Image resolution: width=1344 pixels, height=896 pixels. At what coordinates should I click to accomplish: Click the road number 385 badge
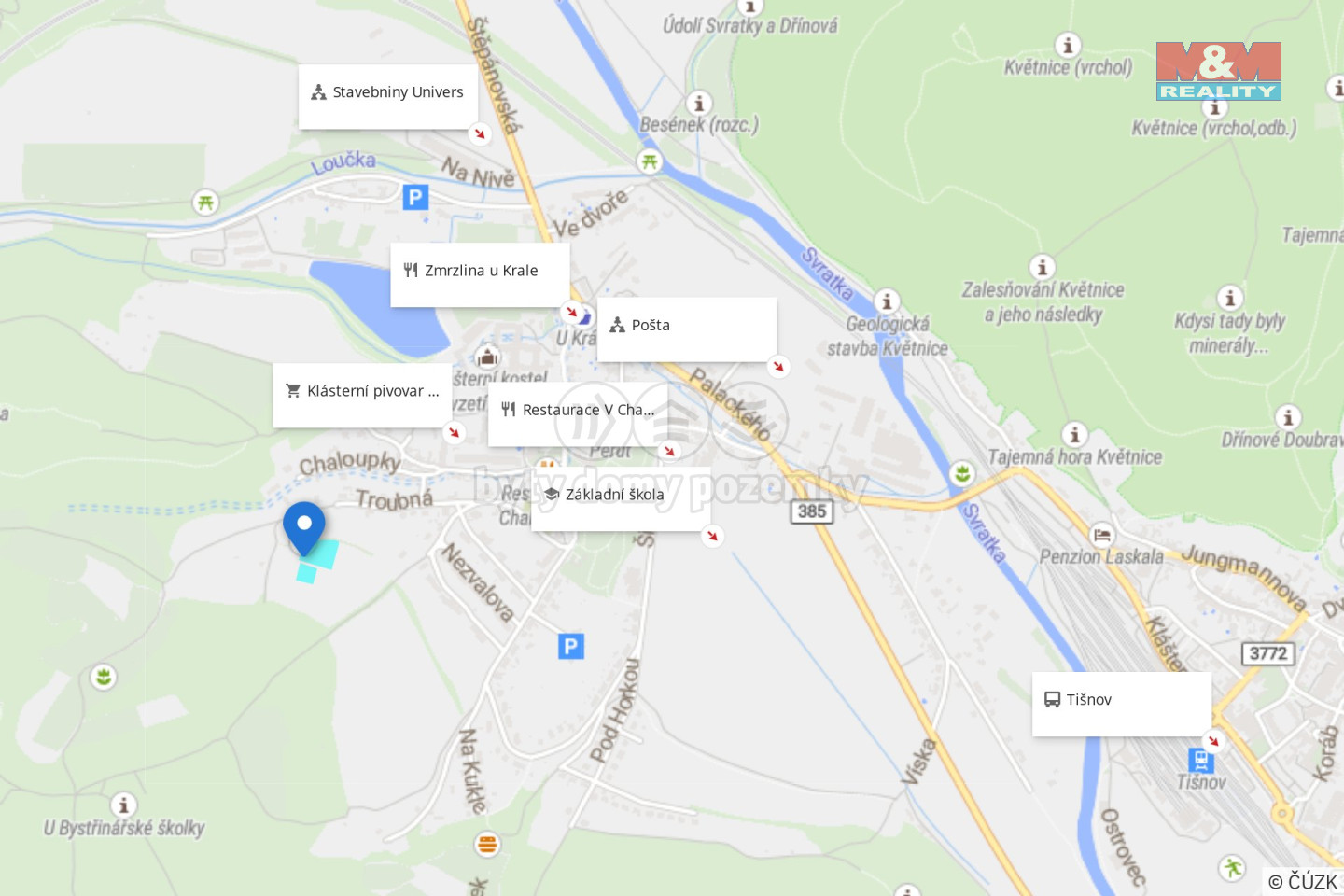point(812,511)
